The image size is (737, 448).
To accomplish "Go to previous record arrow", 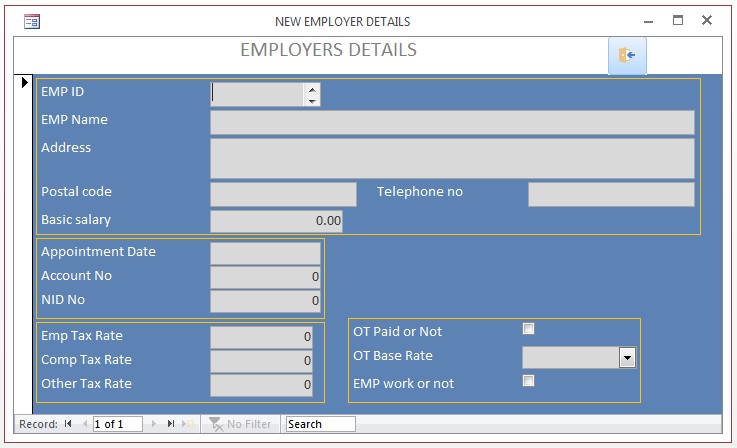I will 85,424.
